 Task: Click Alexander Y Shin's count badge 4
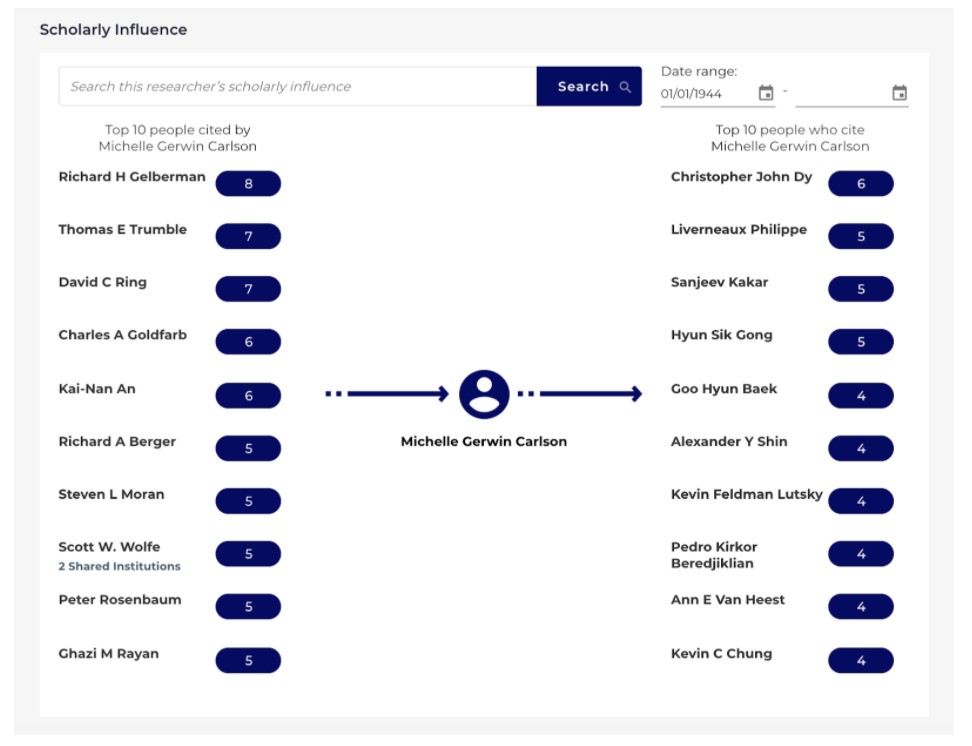(860, 448)
